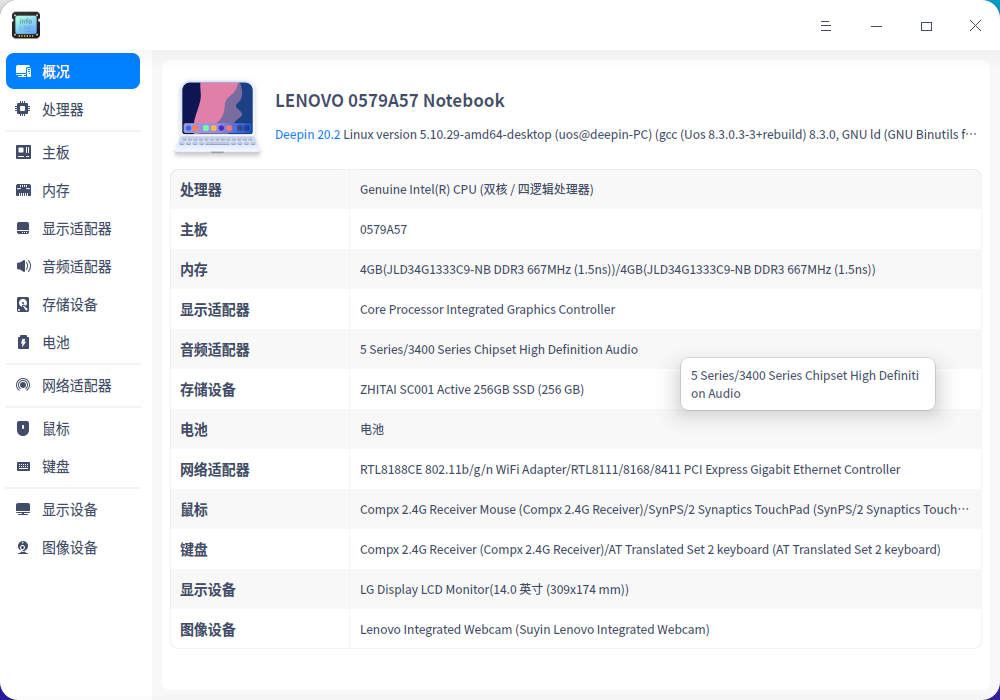Viewport: 1000px width, 700px height.
Task: Click Core Processor Integrated Graphics Controller
Action: pyautogui.click(x=487, y=310)
